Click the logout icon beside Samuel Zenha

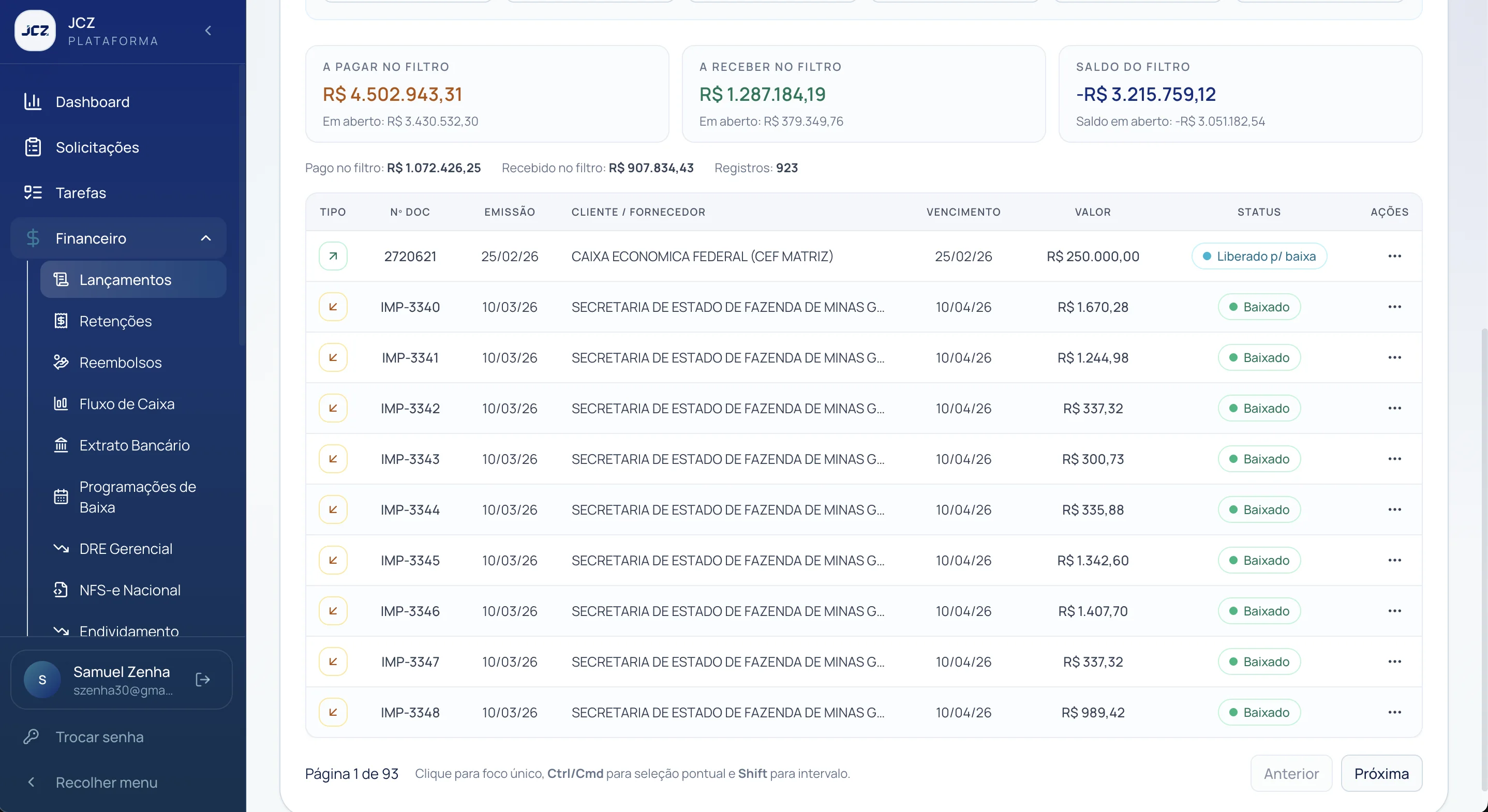(x=203, y=680)
